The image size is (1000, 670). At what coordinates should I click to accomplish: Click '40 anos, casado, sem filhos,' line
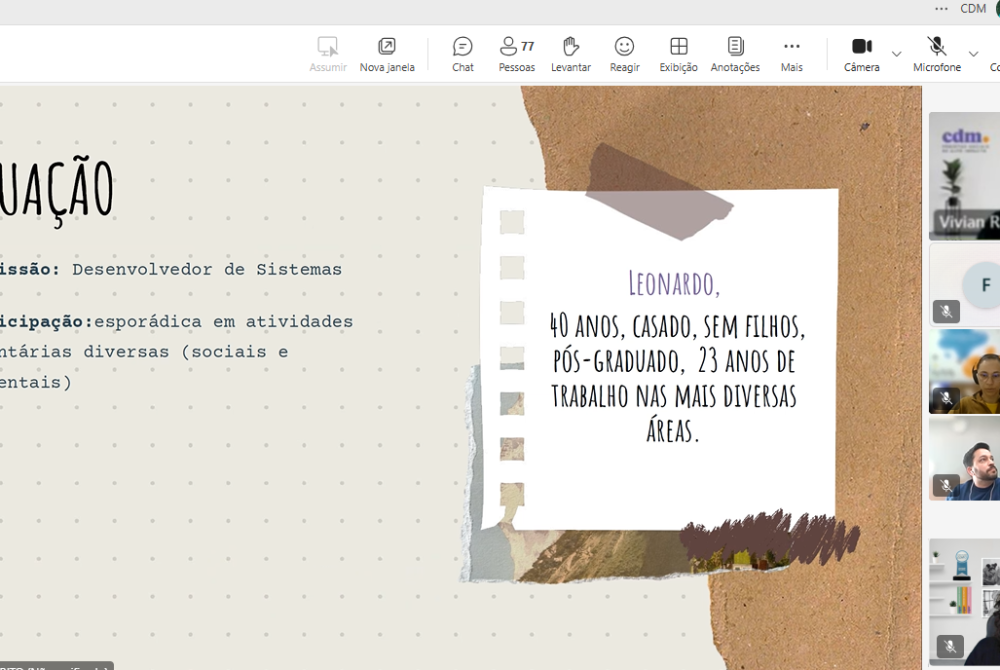pyautogui.click(x=677, y=326)
